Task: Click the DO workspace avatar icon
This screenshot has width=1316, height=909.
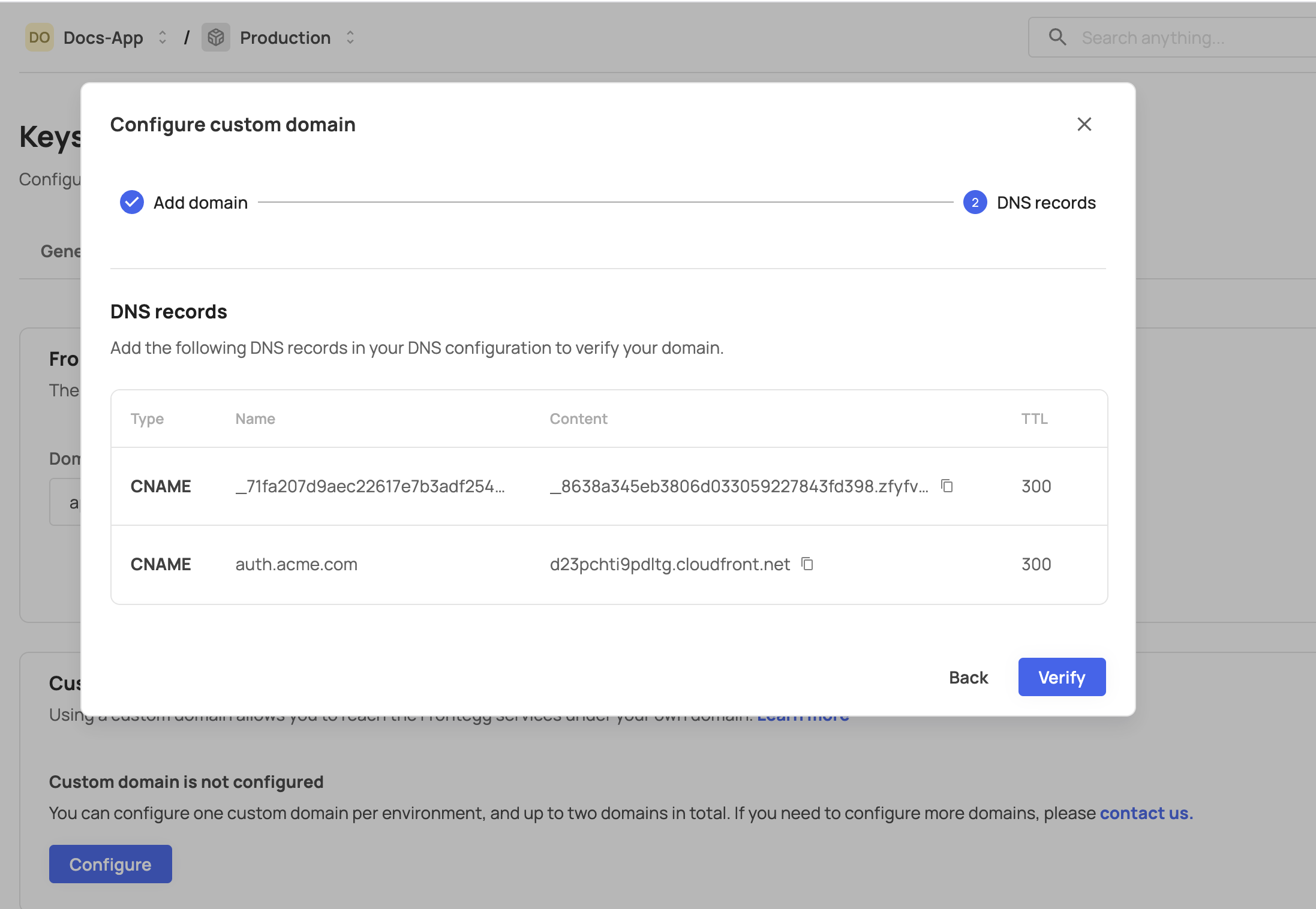Action: (38, 37)
